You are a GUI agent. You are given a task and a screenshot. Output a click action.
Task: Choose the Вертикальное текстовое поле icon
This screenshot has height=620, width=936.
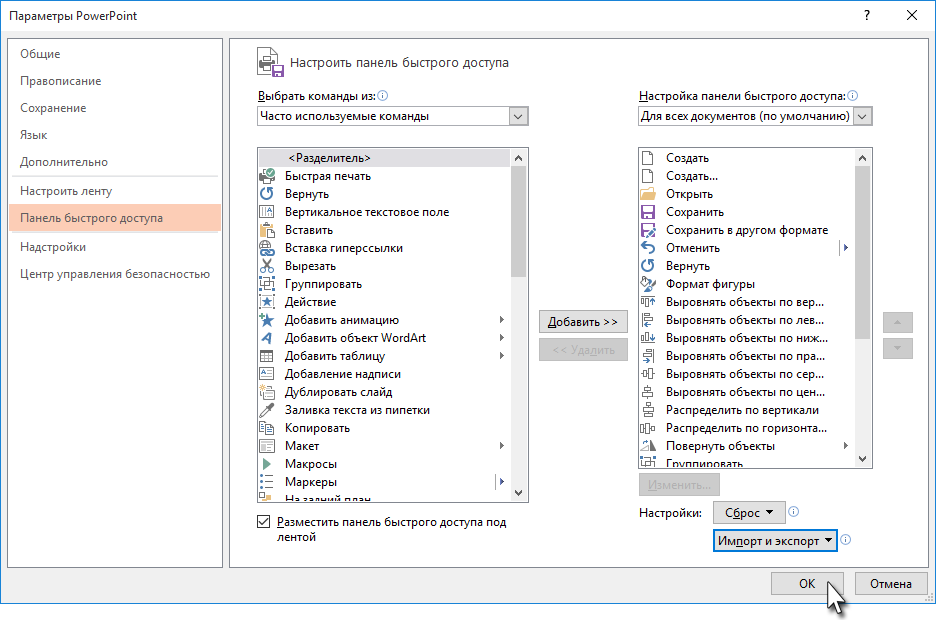(267, 212)
